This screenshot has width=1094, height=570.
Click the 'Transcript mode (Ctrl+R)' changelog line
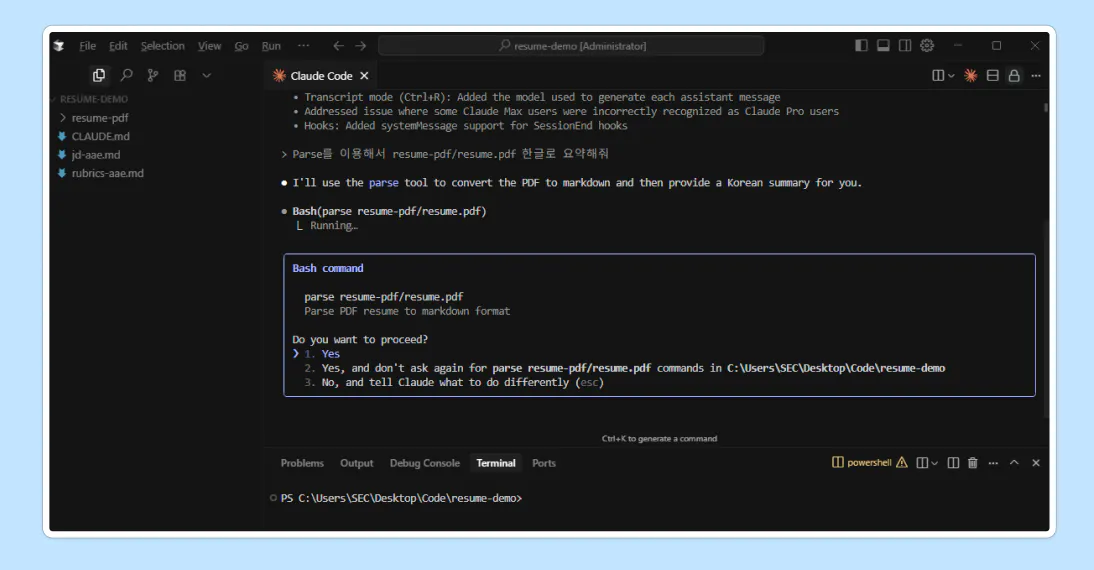(x=542, y=97)
